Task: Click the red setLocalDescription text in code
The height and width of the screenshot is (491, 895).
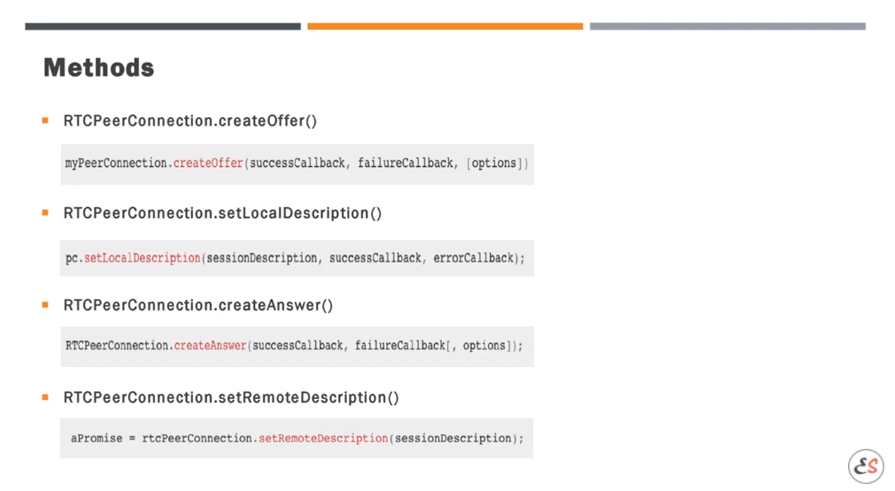Action: (x=142, y=258)
